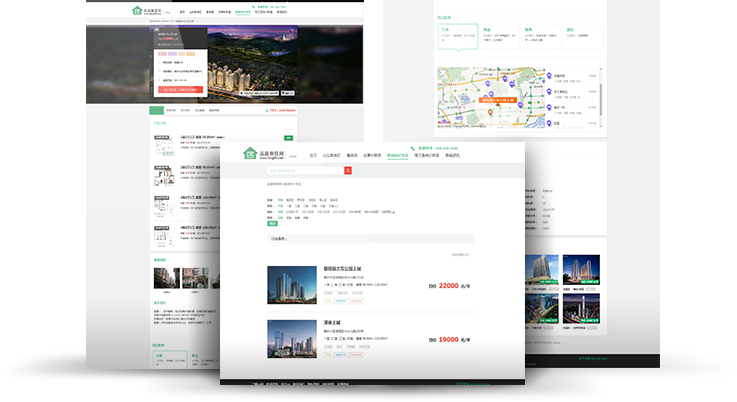Click the green house logo on the back-left page
The width and height of the screenshot is (737, 402).
(x=138, y=12)
